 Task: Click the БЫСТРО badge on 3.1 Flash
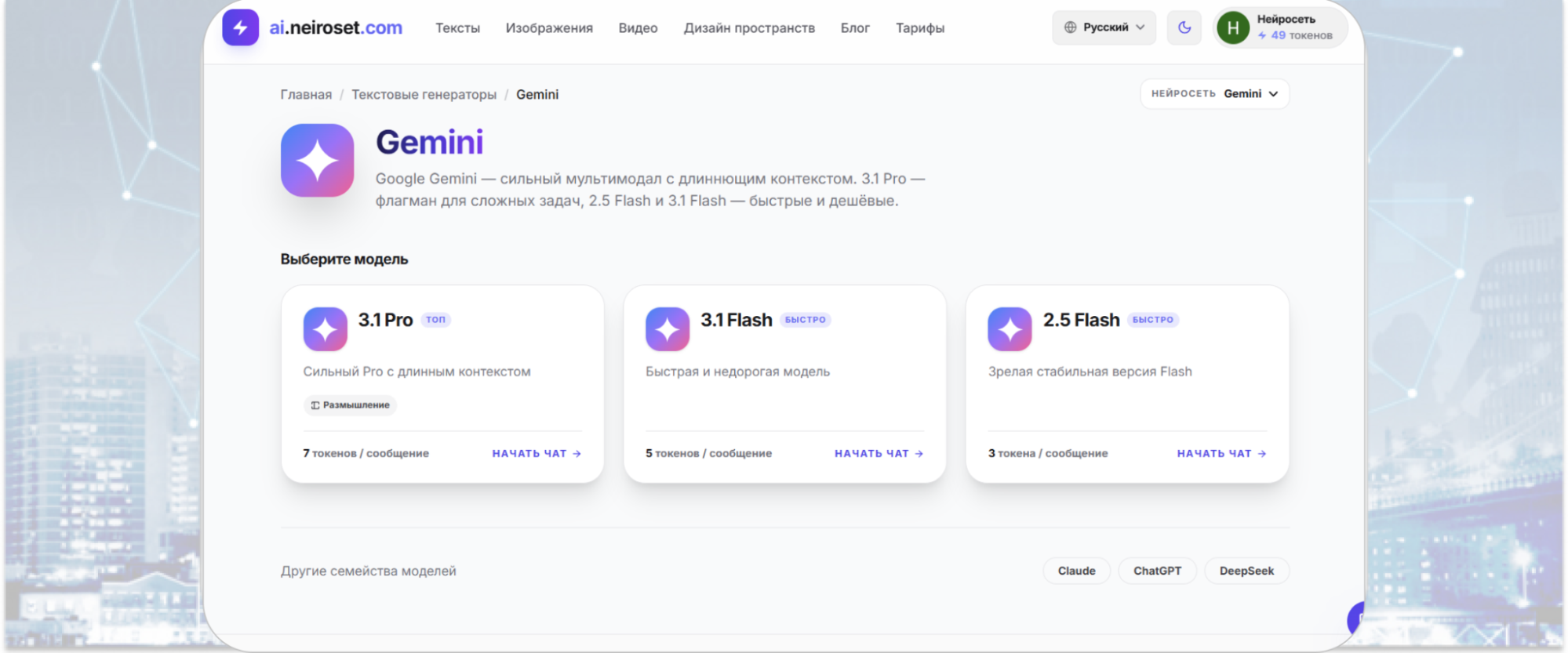[805, 320]
